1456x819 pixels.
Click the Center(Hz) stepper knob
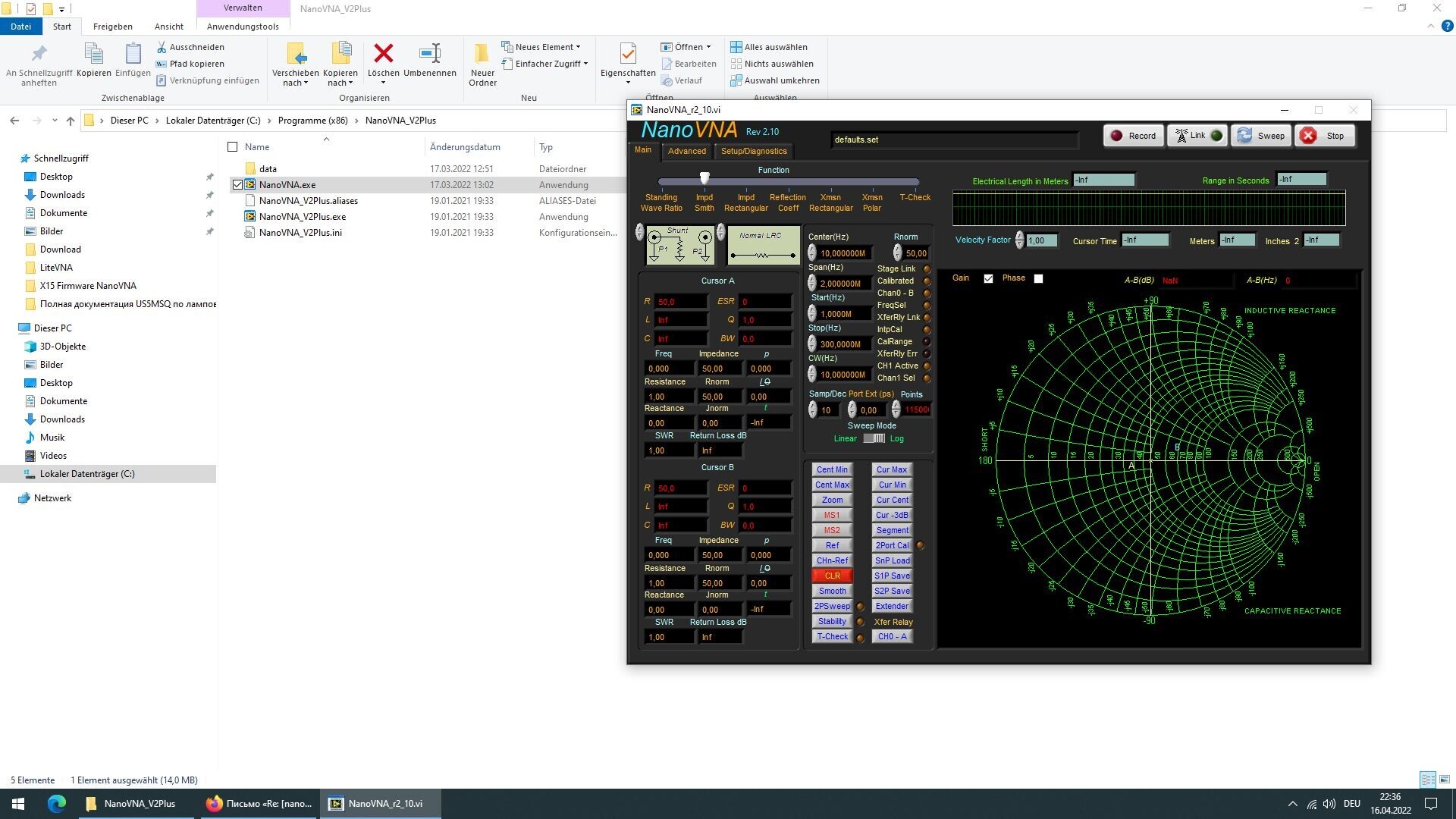[812, 253]
